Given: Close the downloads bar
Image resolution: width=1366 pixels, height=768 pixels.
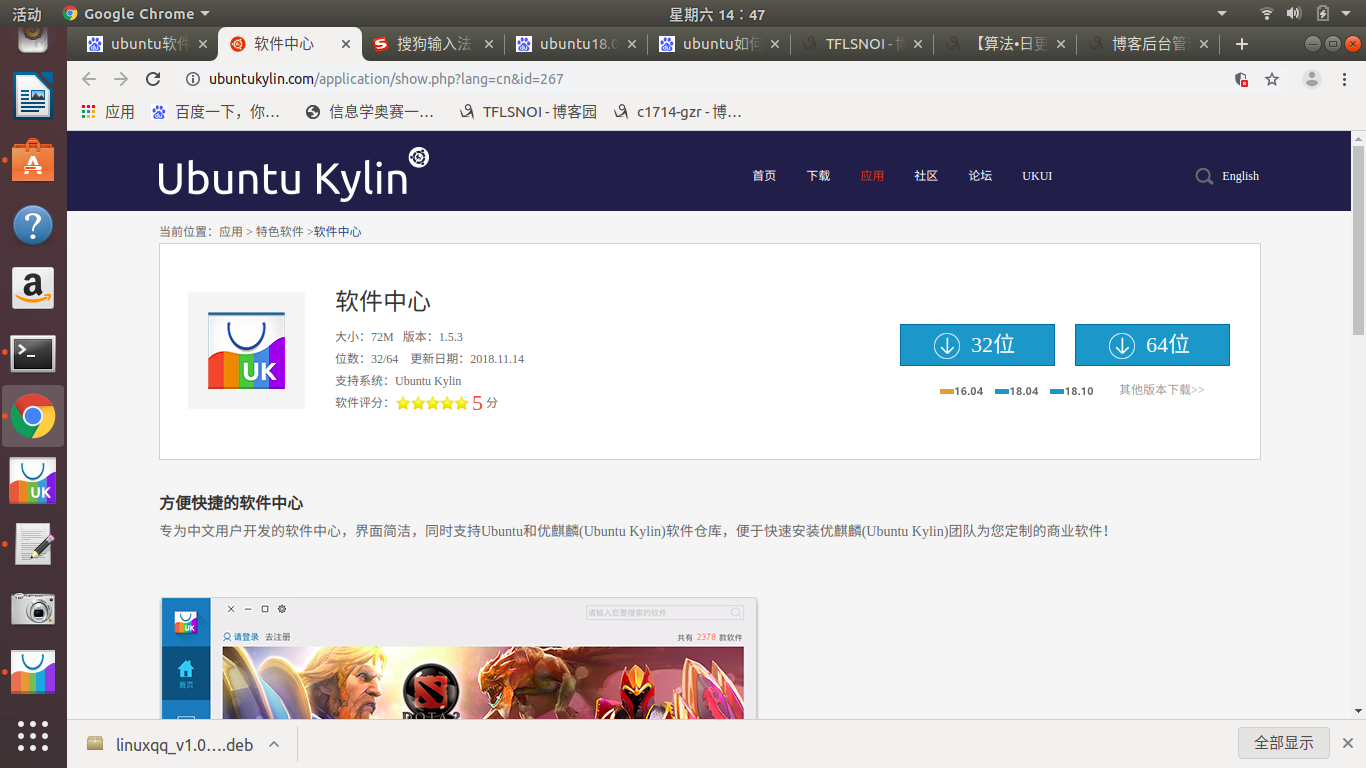Looking at the screenshot, I should (1348, 744).
